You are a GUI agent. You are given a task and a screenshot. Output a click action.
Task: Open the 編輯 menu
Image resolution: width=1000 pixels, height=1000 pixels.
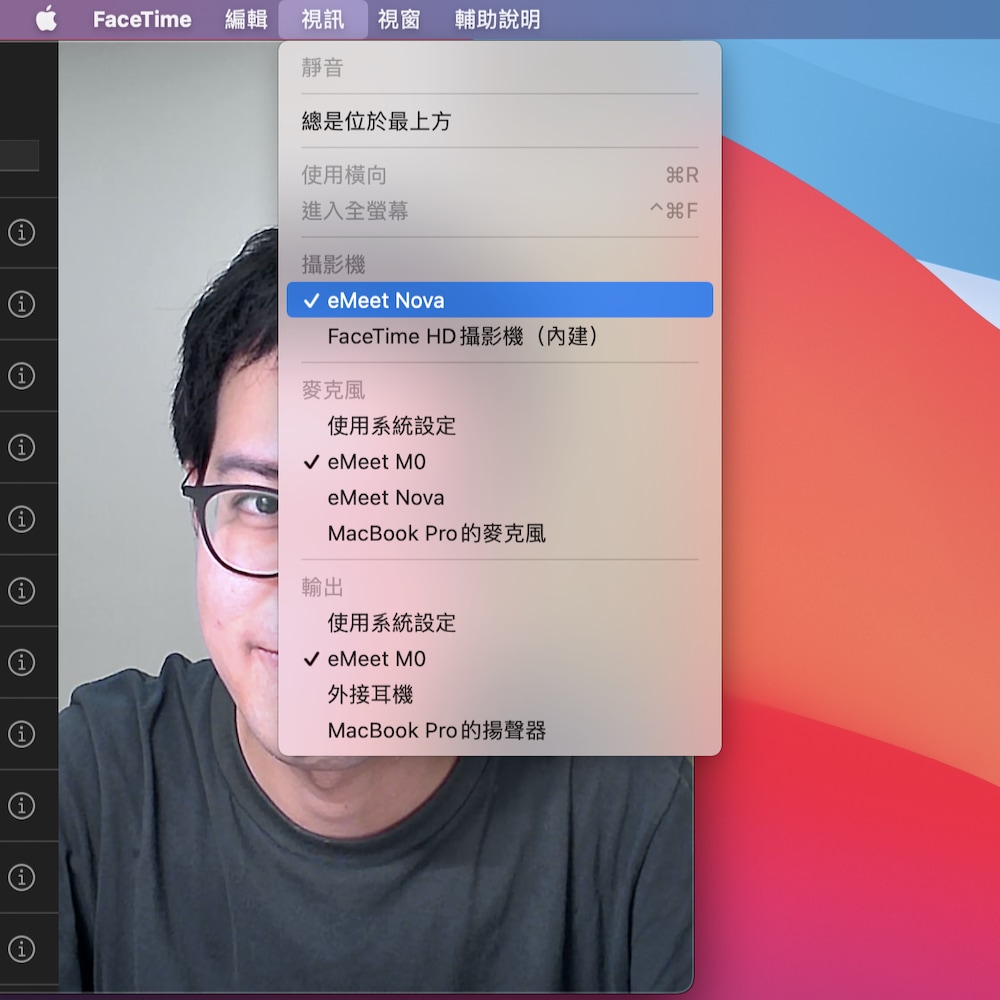[246, 19]
